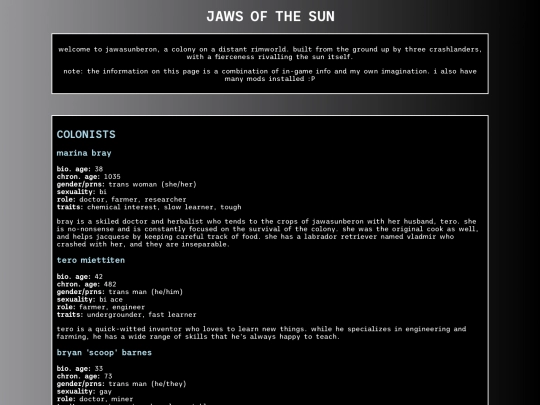Click bryan's chron. age 73 line
The image size is (540, 405).
[x=85, y=376]
